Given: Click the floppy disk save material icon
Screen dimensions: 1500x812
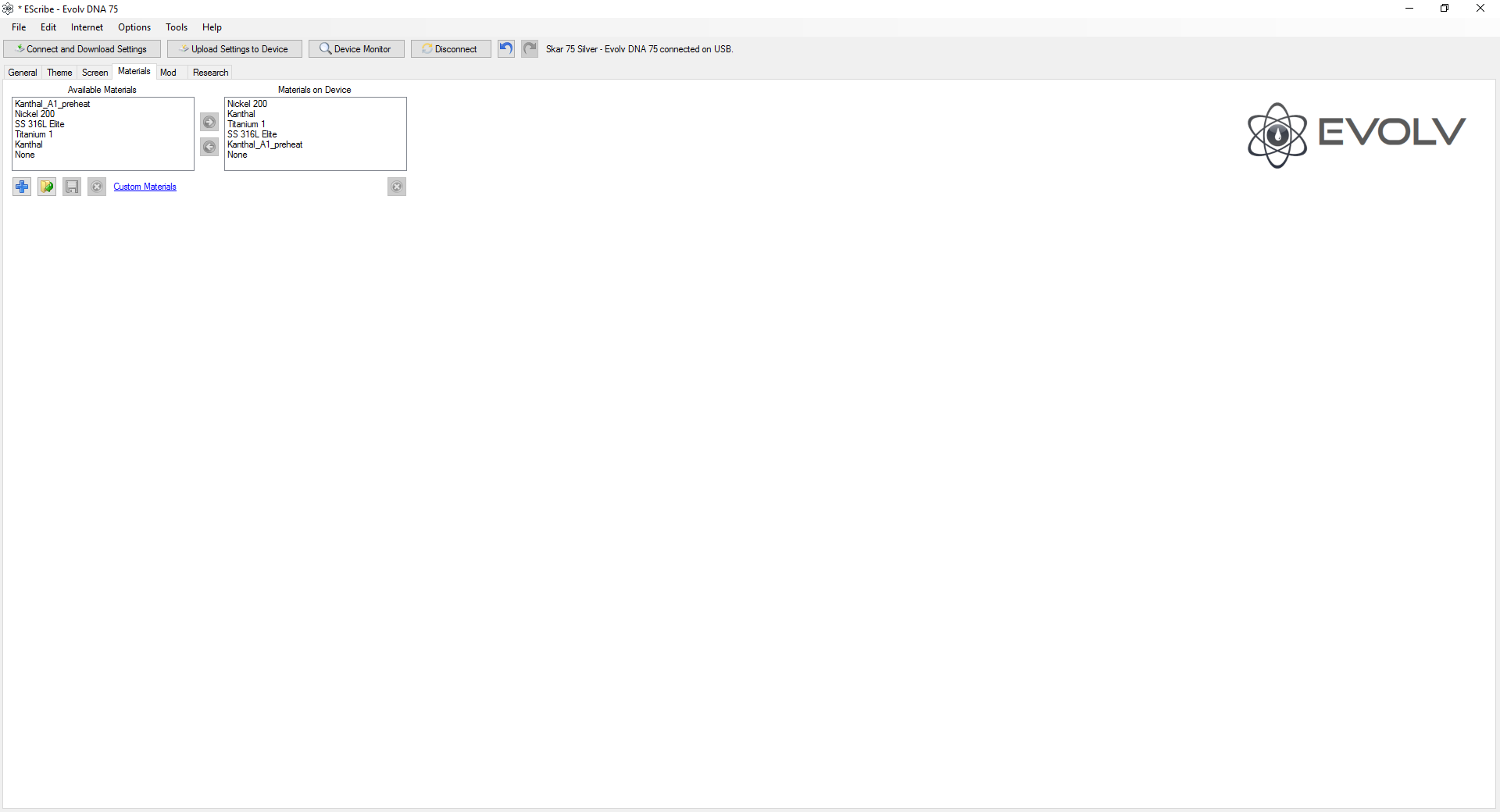Looking at the screenshot, I should click(72, 187).
